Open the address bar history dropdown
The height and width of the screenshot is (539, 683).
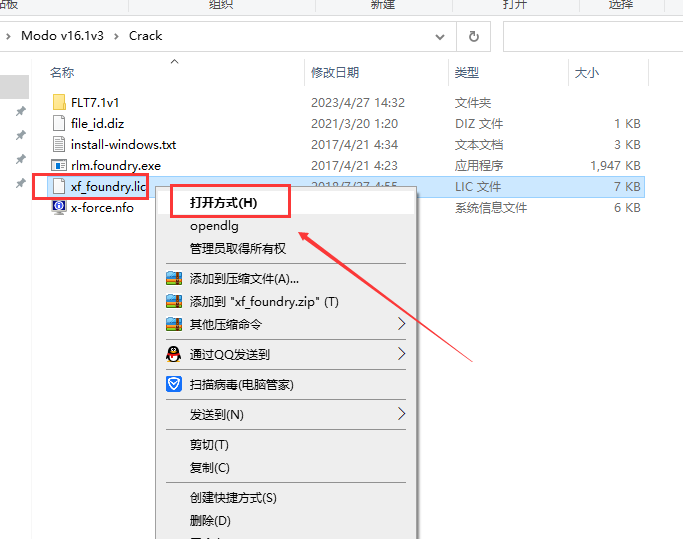coord(440,37)
